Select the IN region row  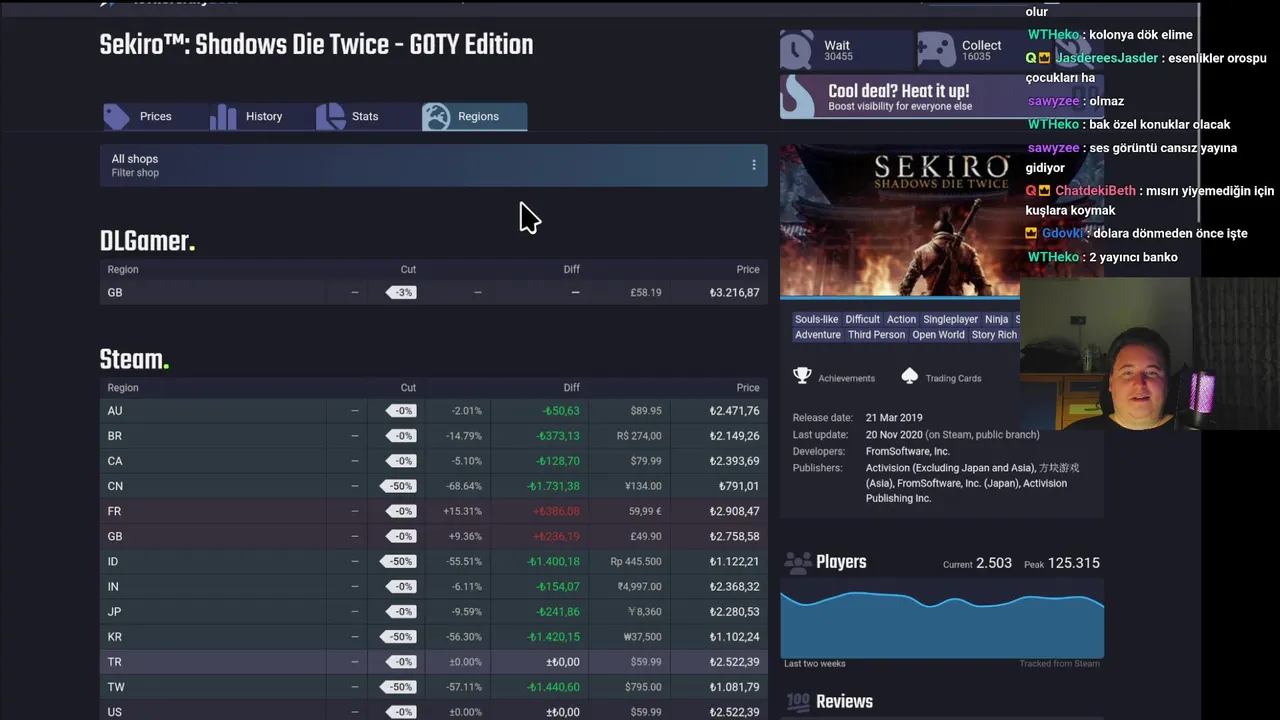pyautogui.click(x=433, y=586)
